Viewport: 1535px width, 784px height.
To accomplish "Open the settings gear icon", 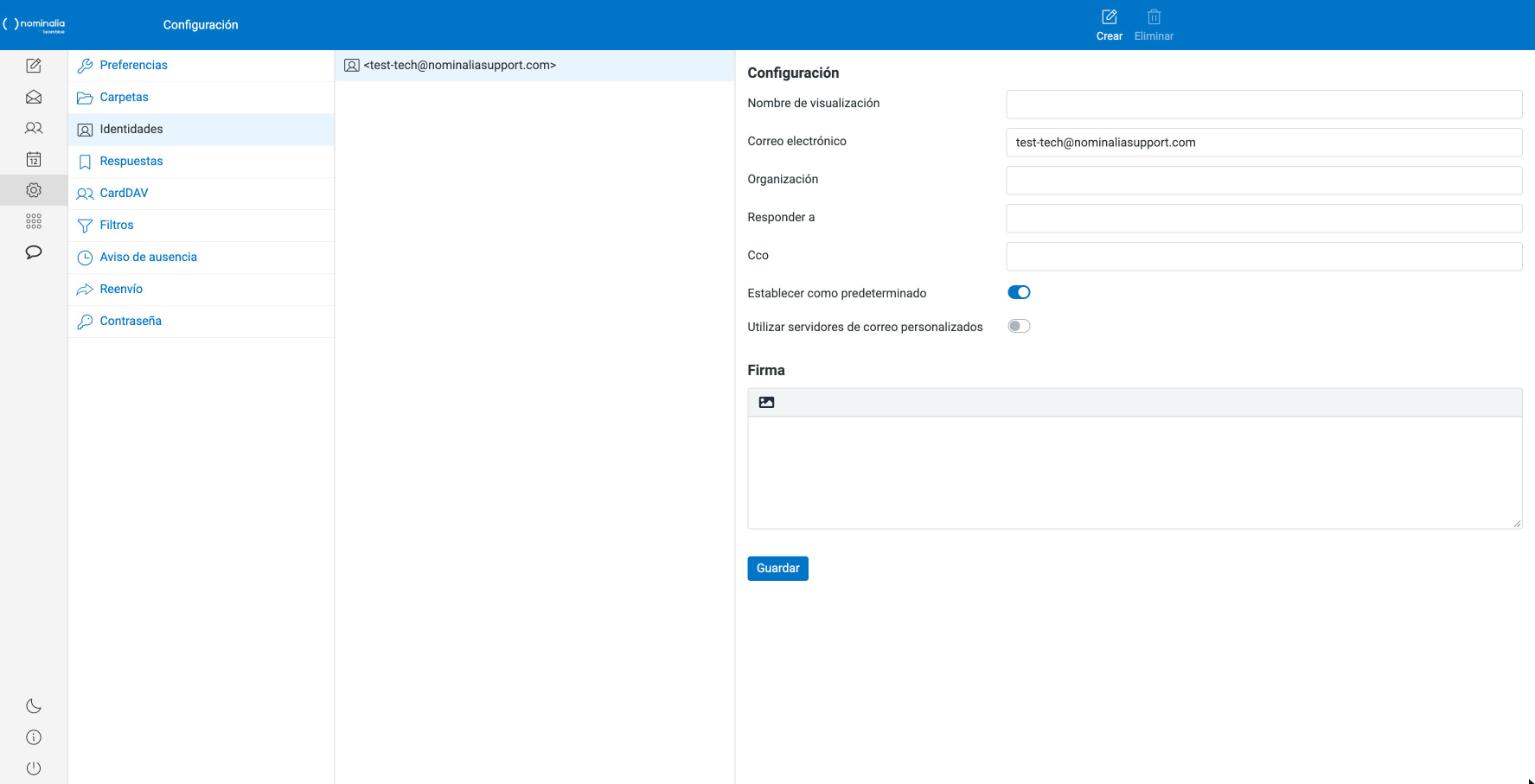I will click(33, 190).
